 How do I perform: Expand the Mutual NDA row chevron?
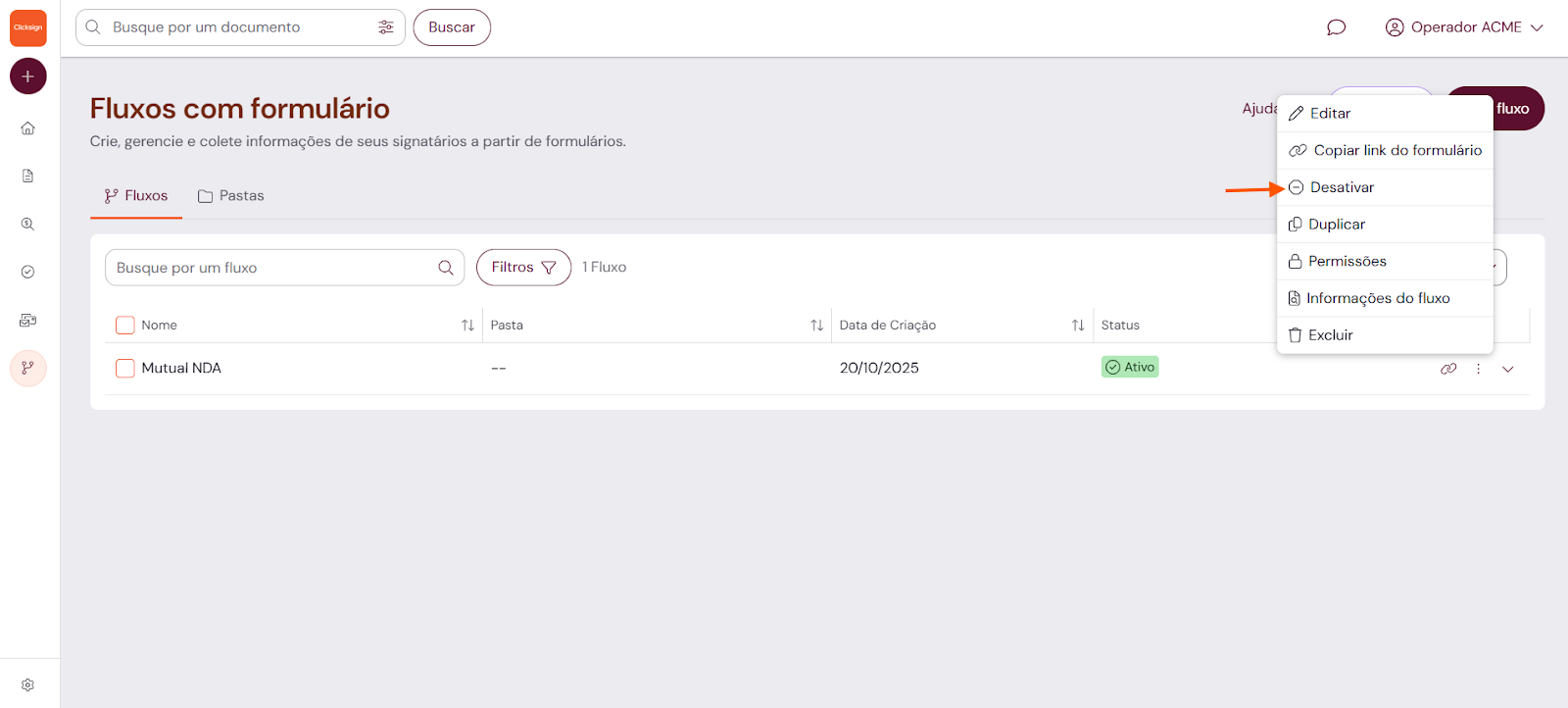[1507, 369]
